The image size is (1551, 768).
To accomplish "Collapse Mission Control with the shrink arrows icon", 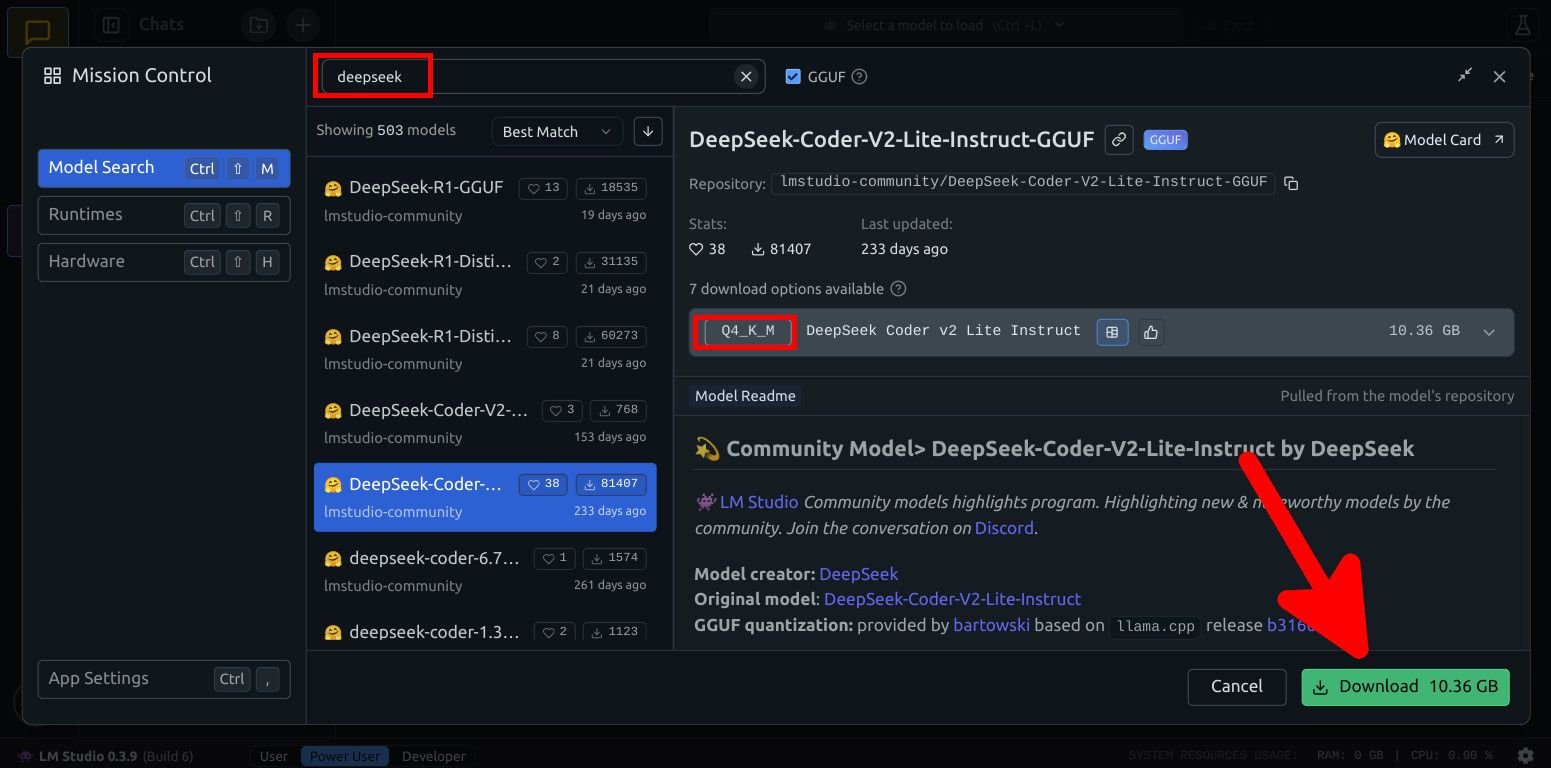I will [x=1465, y=75].
